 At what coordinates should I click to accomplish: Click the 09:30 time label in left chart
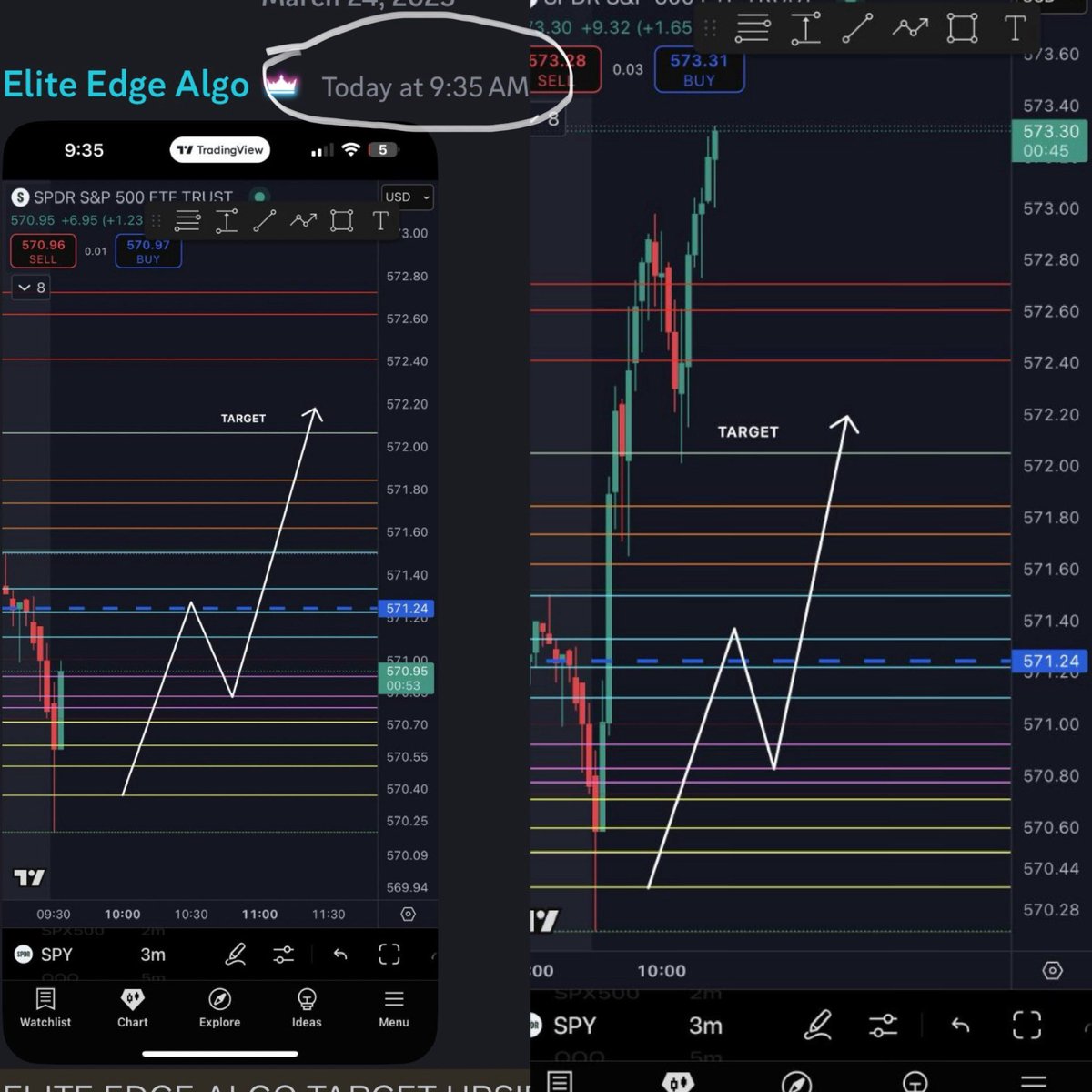(x=54, y=915)
